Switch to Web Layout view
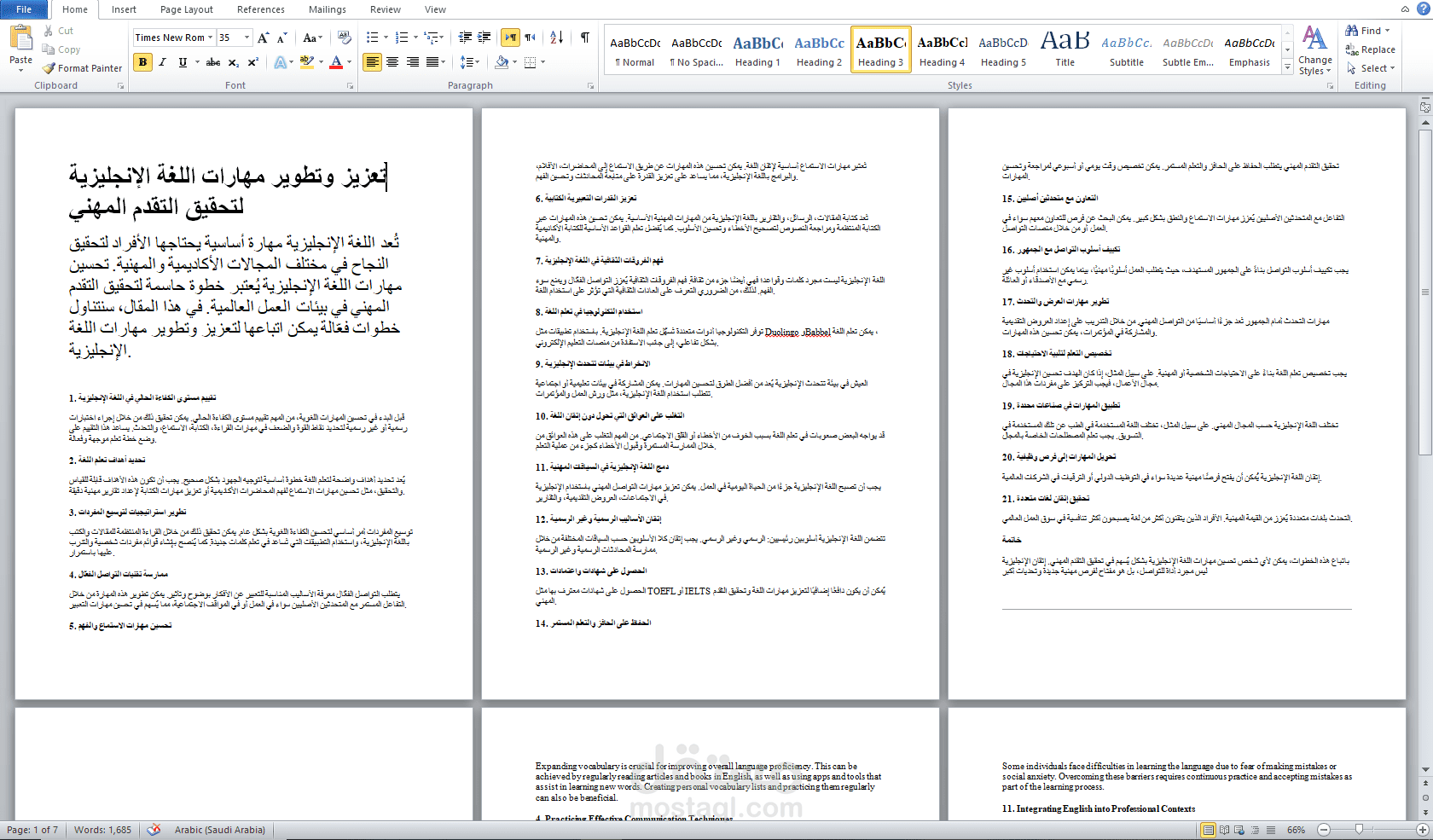 (x=1239, y=830)
